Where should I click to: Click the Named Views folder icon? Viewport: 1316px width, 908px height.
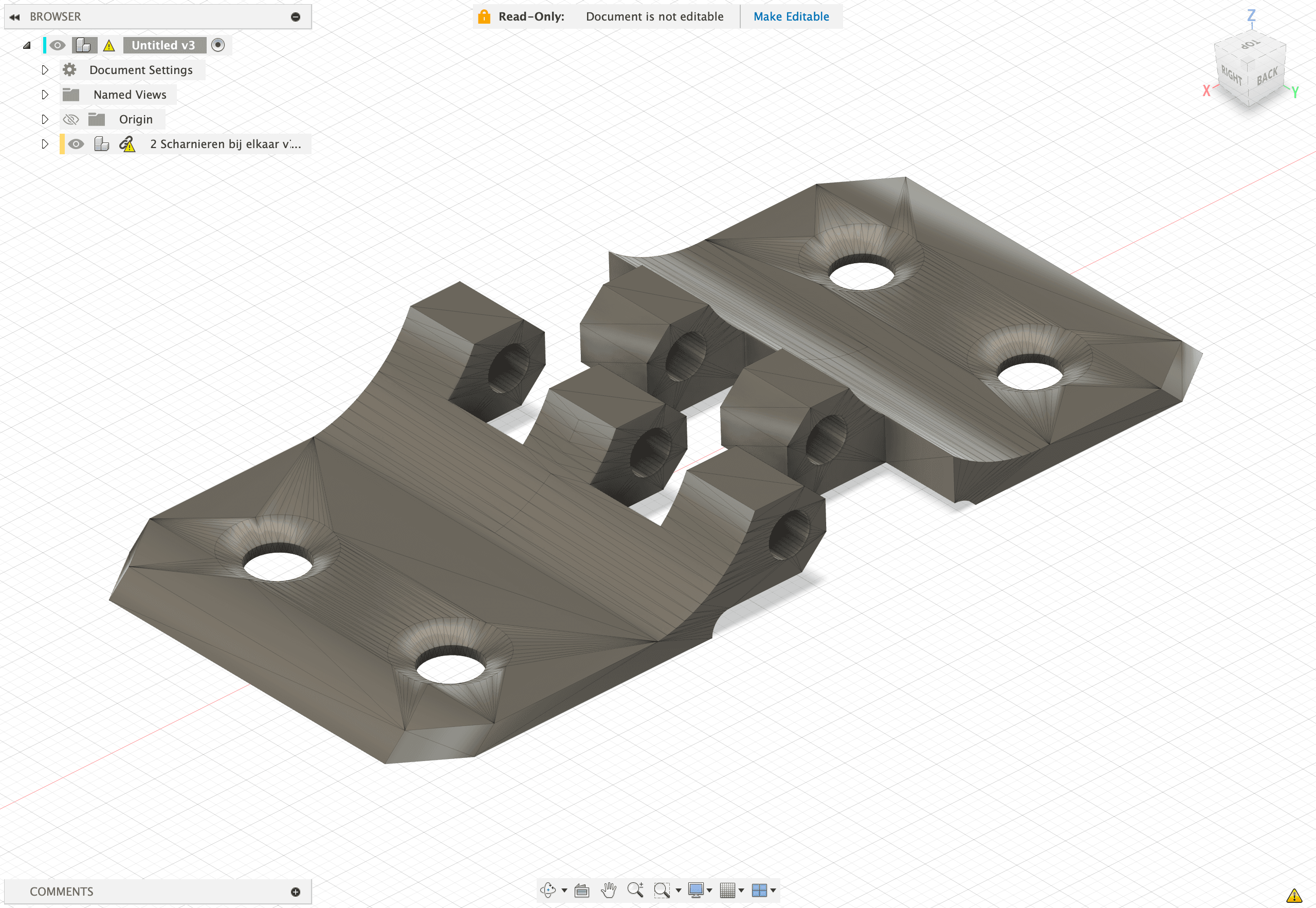[x=70, y=95]
